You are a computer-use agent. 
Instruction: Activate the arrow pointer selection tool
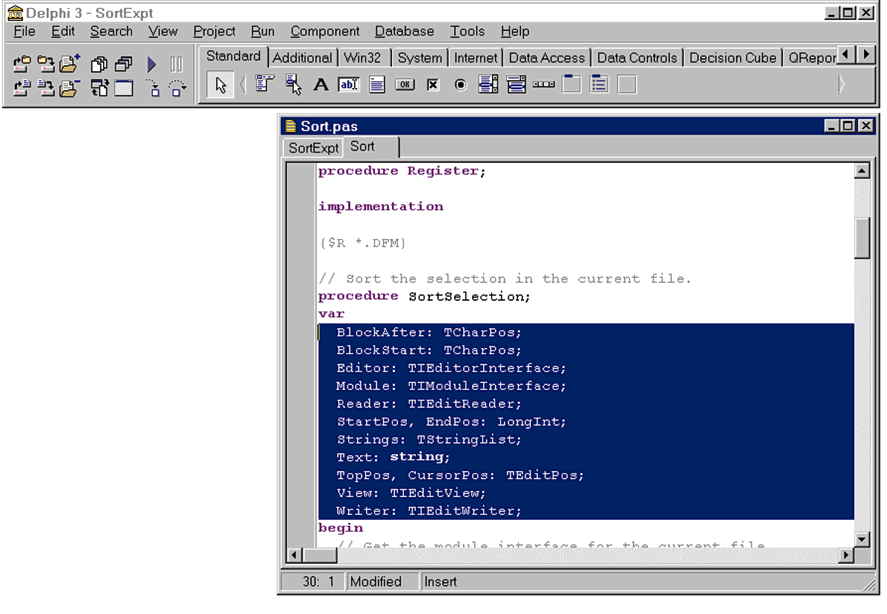[221, 85]
